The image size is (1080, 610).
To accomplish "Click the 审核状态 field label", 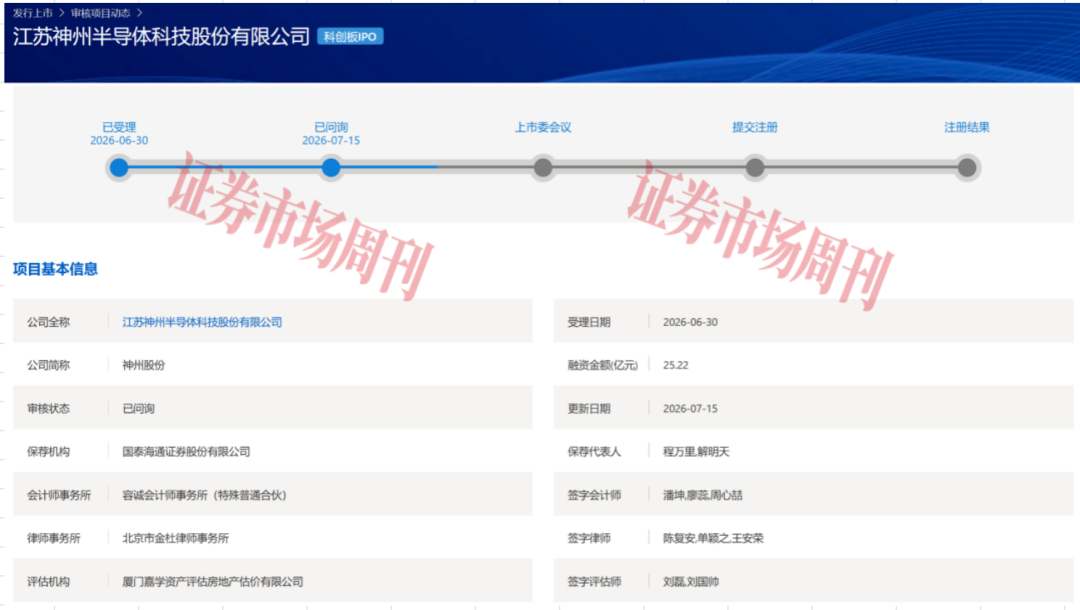I will [48, 409].
